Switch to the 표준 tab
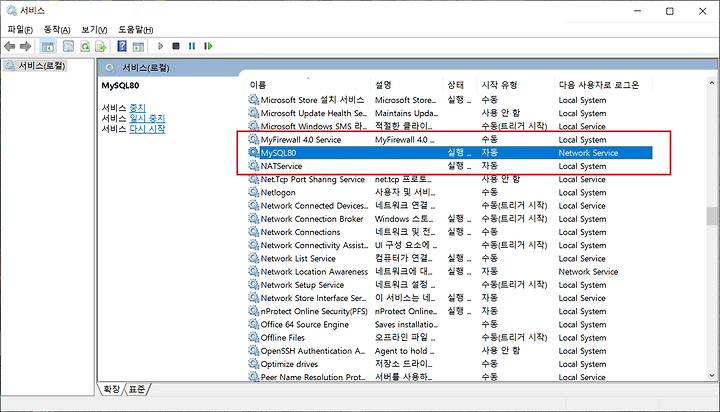 [x=137, y=389]
